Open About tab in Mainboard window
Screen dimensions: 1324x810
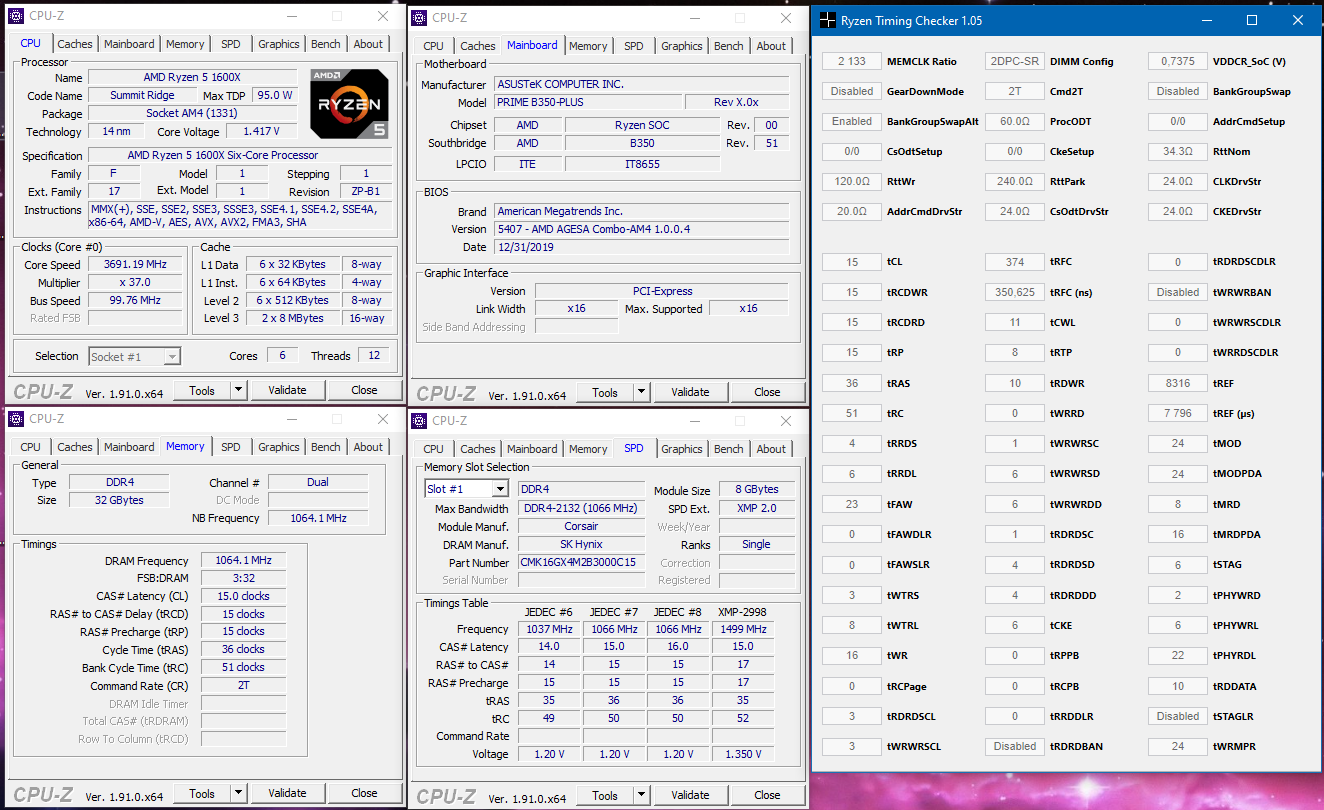[x=771, y=46]
